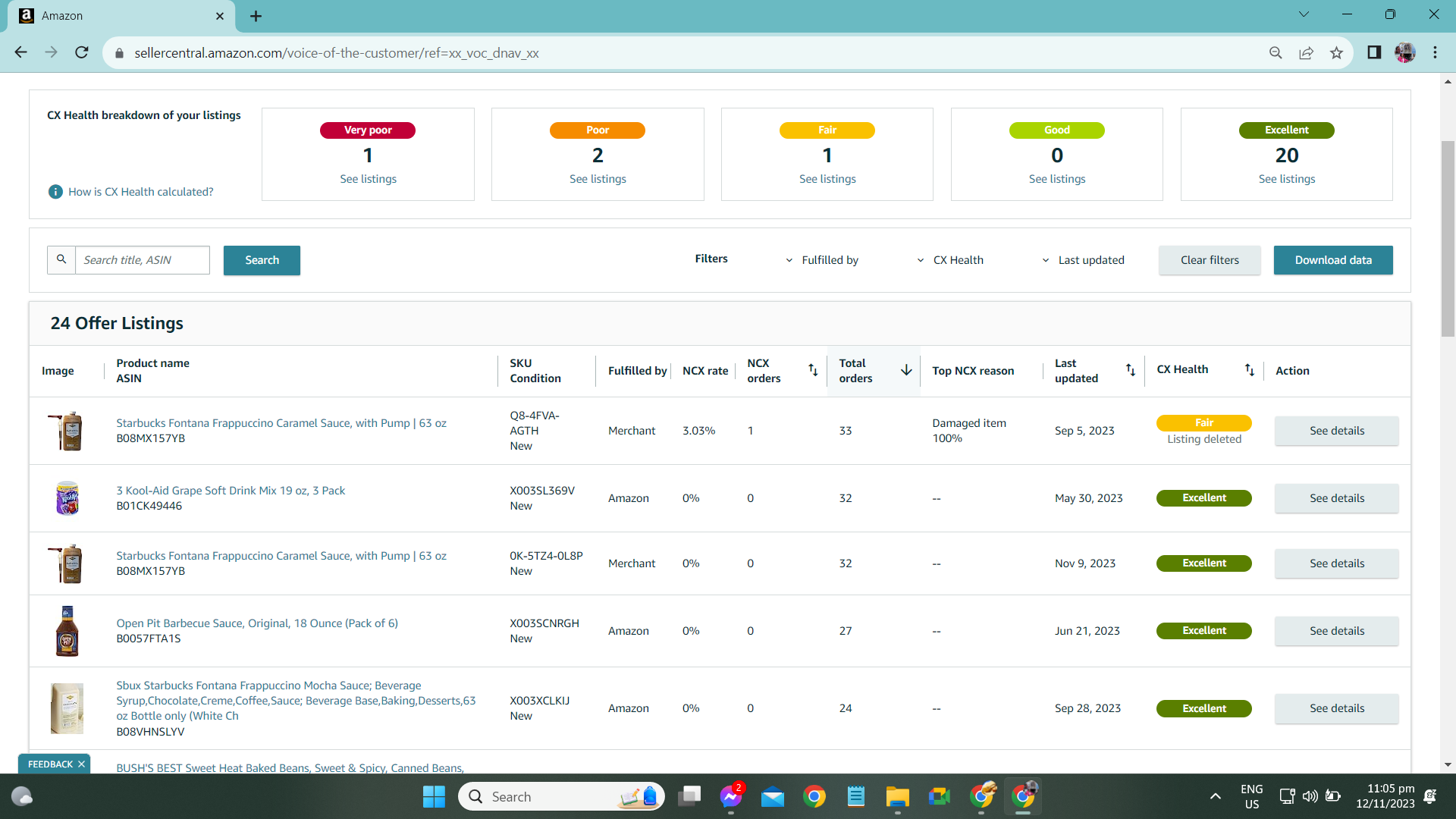Expand the Fulfilled by filter dropdown
1456x819 pixels.
(x=822, y=260)
